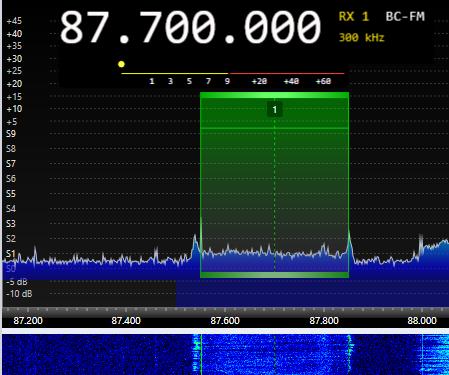Click the 87.400 frequency scale label
449x375 pixels.
(x=126, y=321)
